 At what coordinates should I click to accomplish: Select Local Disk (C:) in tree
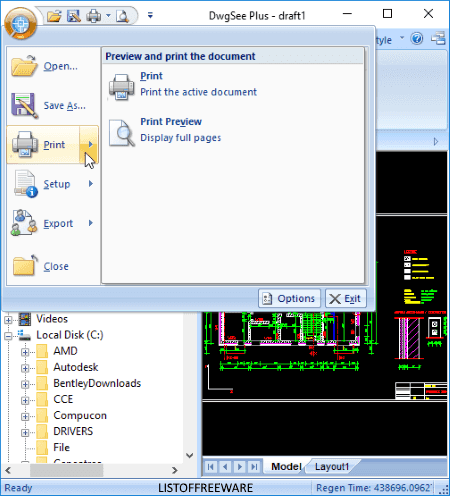[x=70, y=335]
